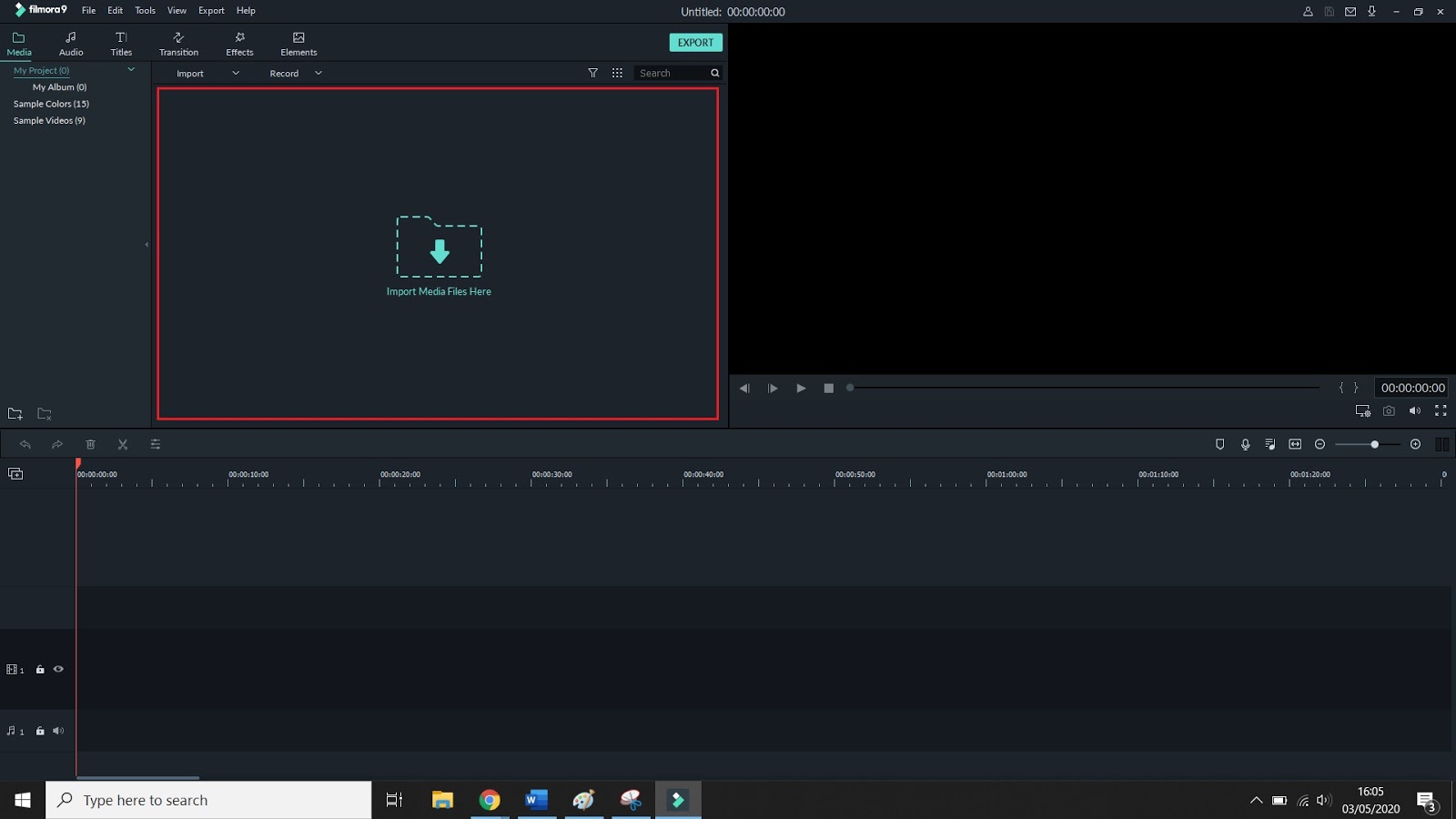Collapse the My Project tree item
This screenshot has width=1456, height=819.
pyautogui.click(x=130, y=70)
